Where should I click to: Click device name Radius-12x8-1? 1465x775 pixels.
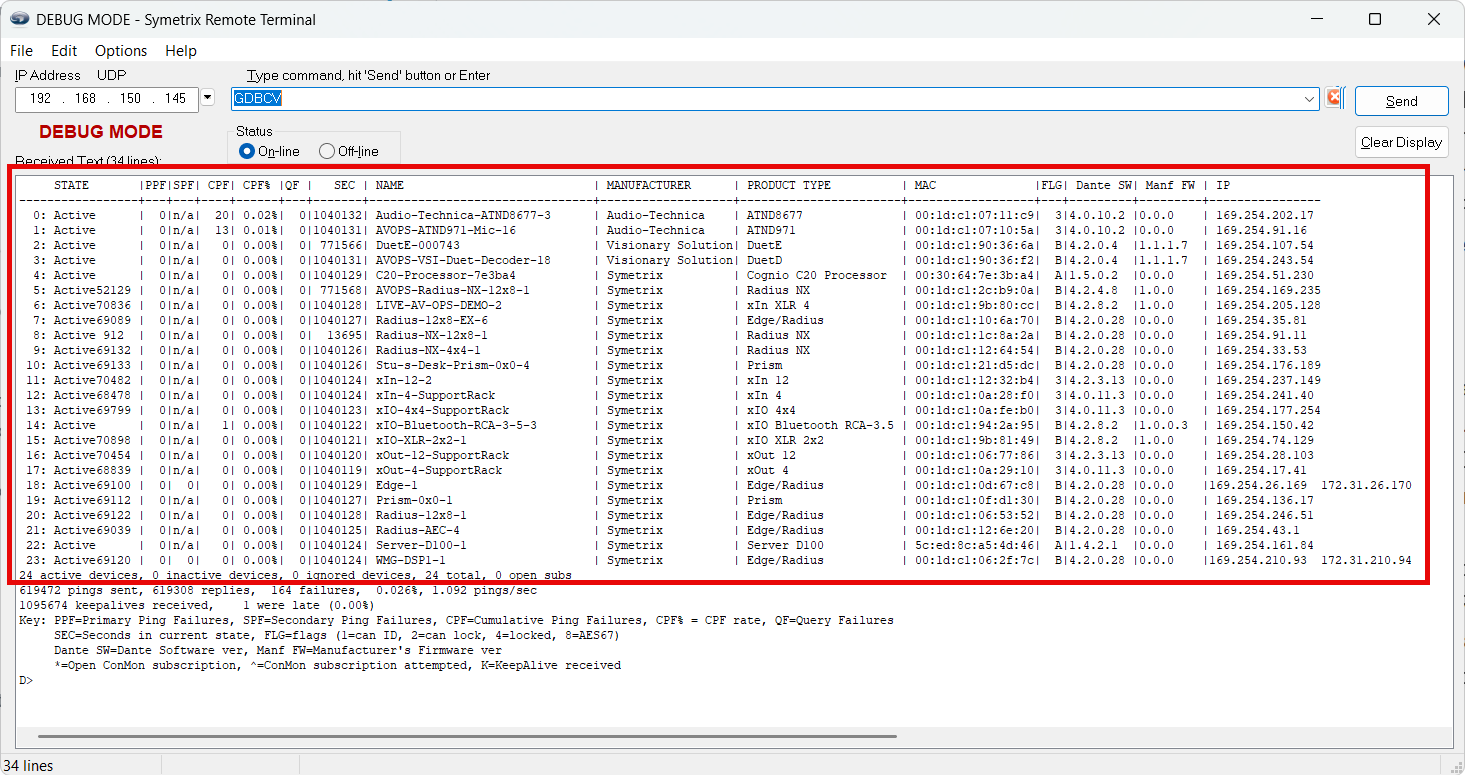421,515
